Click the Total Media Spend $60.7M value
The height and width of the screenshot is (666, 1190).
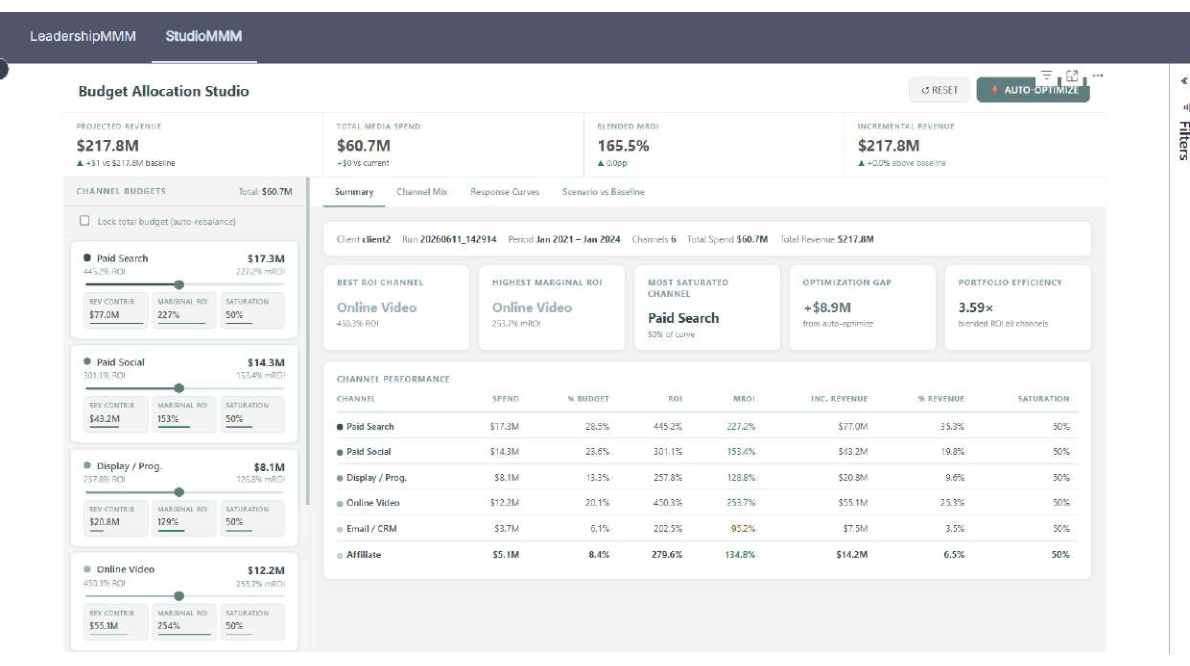point(364,146)
